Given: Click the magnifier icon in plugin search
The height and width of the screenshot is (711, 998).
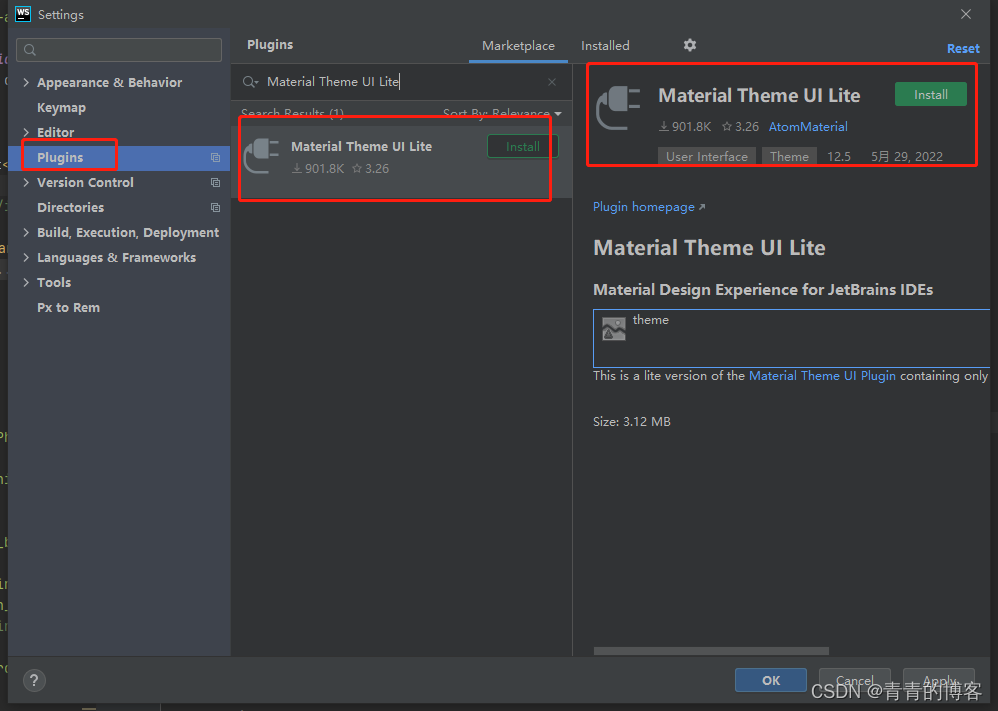Looking at the screenshot, I should tap(250, 82).
